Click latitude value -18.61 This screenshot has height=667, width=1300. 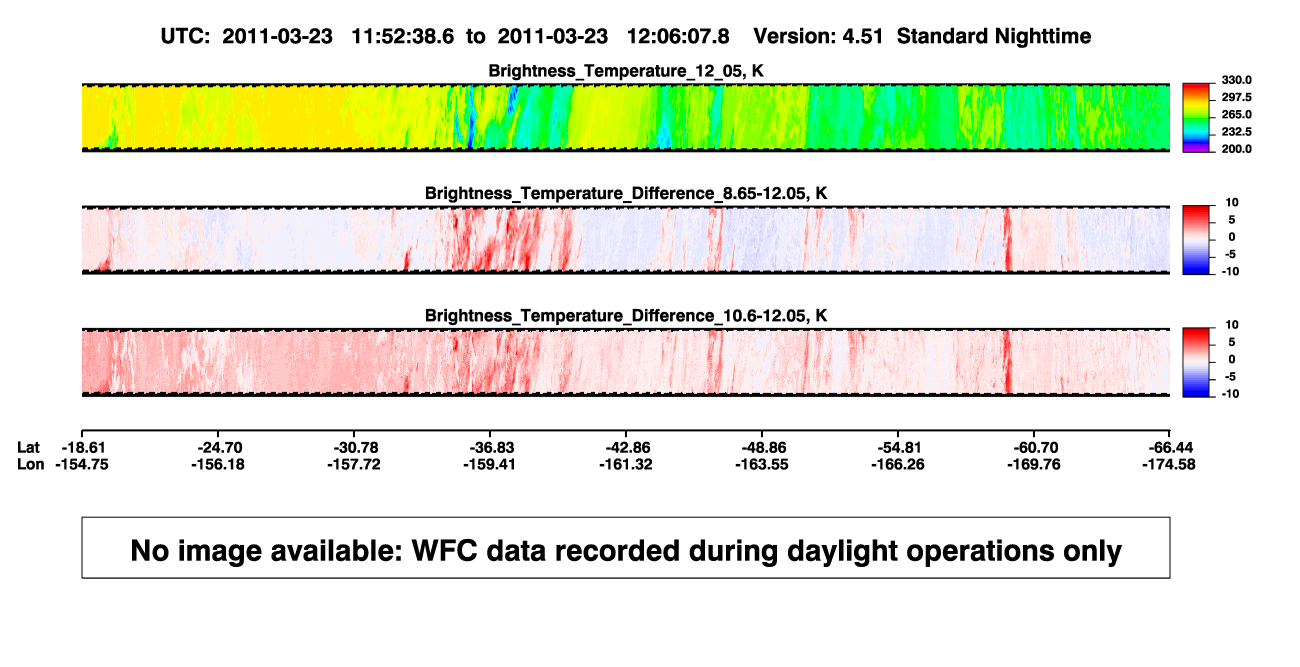(82, 446)
